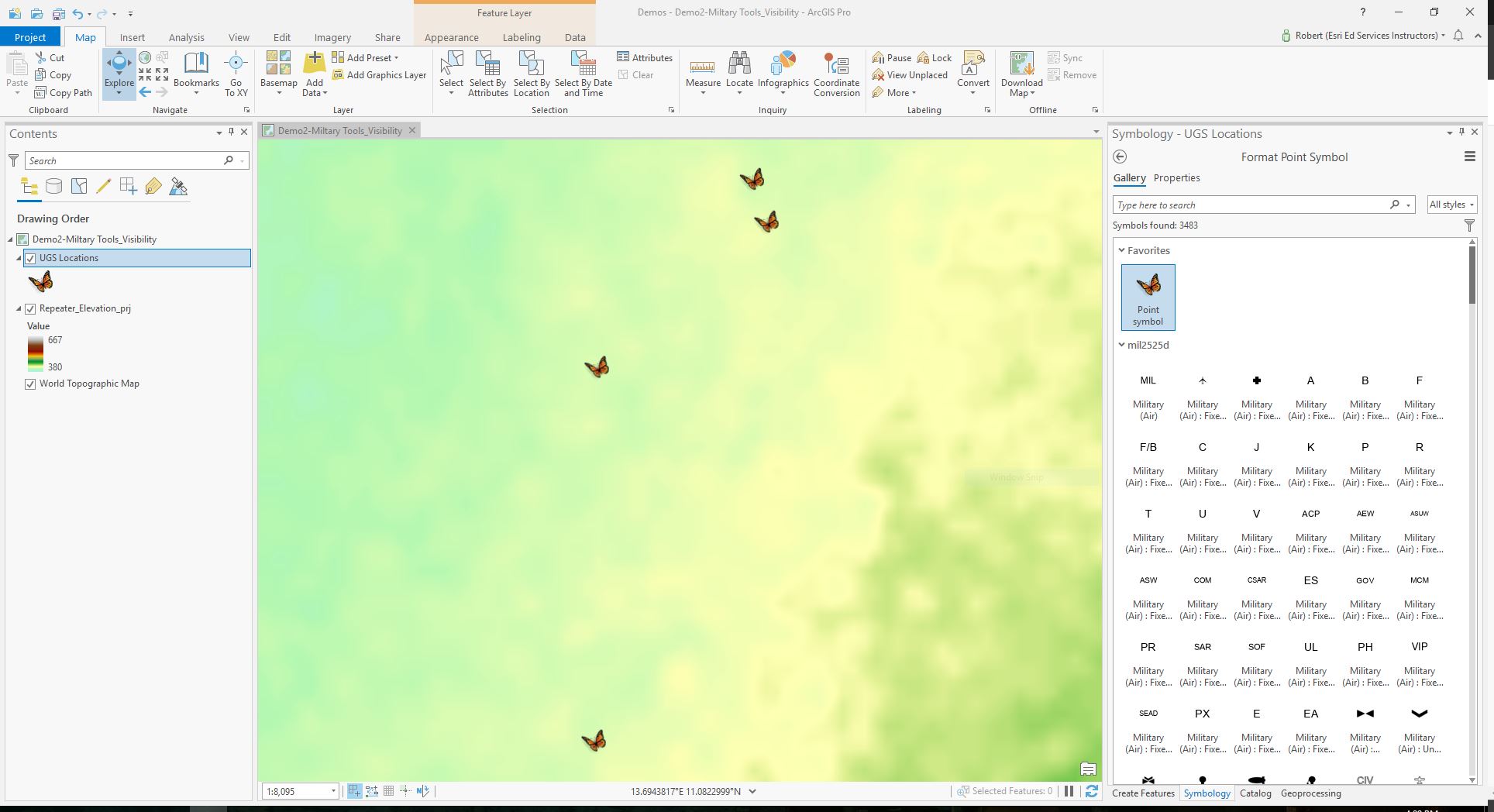Image resolution: width=1494 pixels, height=812 pixels.
Task: Open the All styles dropdown
Action: (x=1451, y=205)
